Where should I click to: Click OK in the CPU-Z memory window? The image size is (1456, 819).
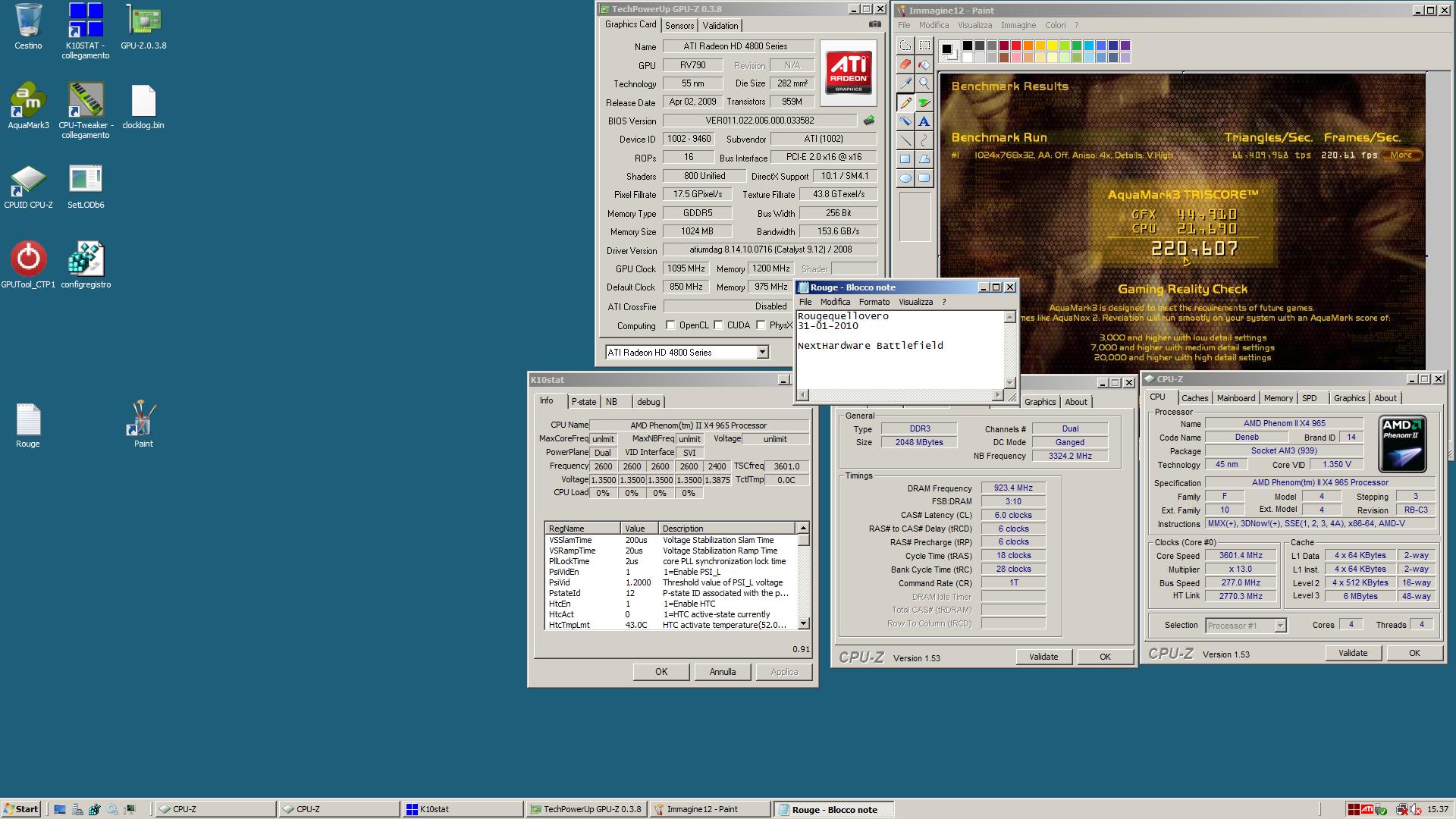pyautogui.click(x=1105, y=657)
